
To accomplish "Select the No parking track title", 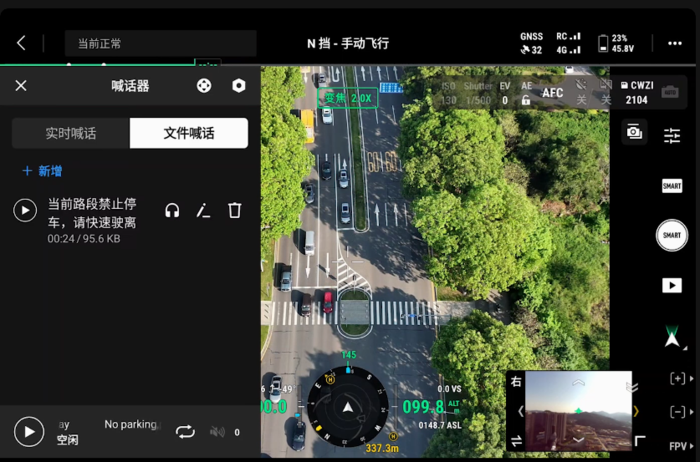I will (132, 424).
